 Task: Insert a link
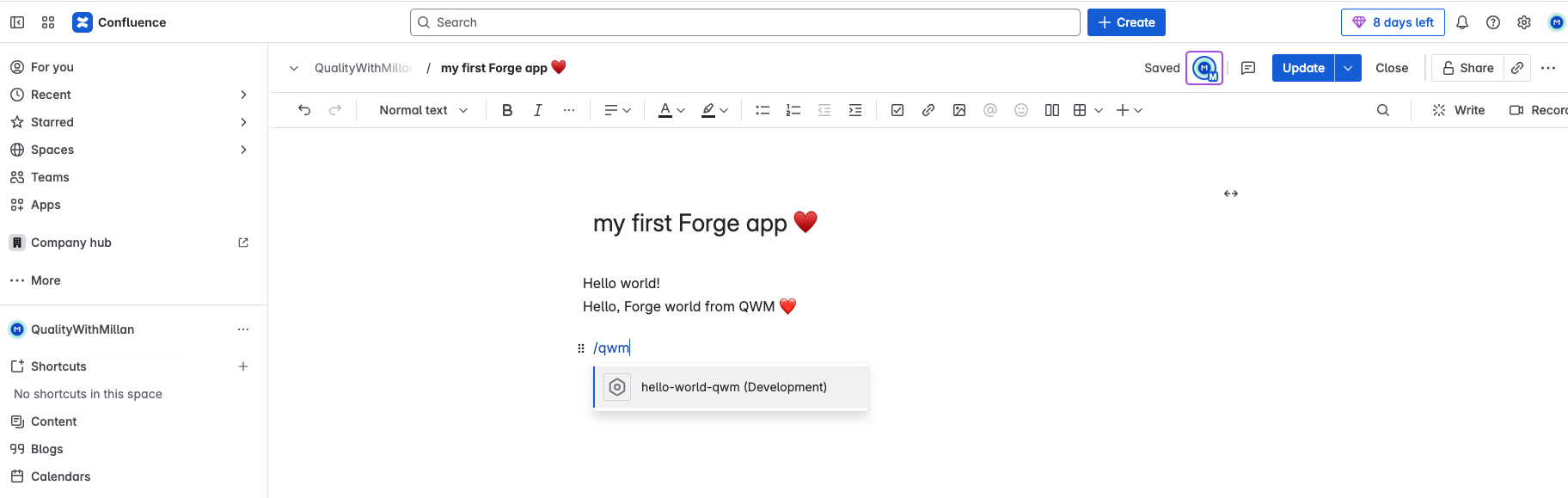[928, 110]
